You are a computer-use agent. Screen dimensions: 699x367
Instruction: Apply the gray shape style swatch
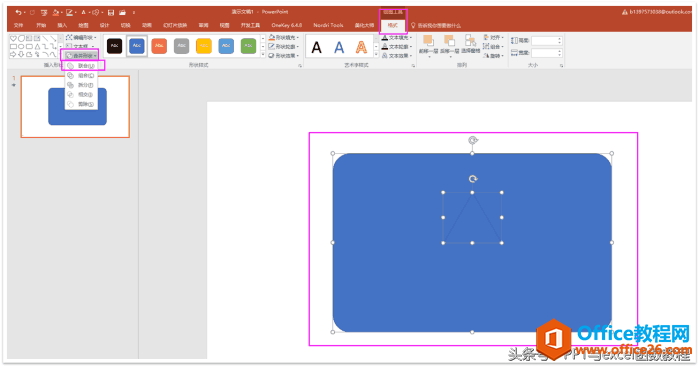[x=181, y=46]
